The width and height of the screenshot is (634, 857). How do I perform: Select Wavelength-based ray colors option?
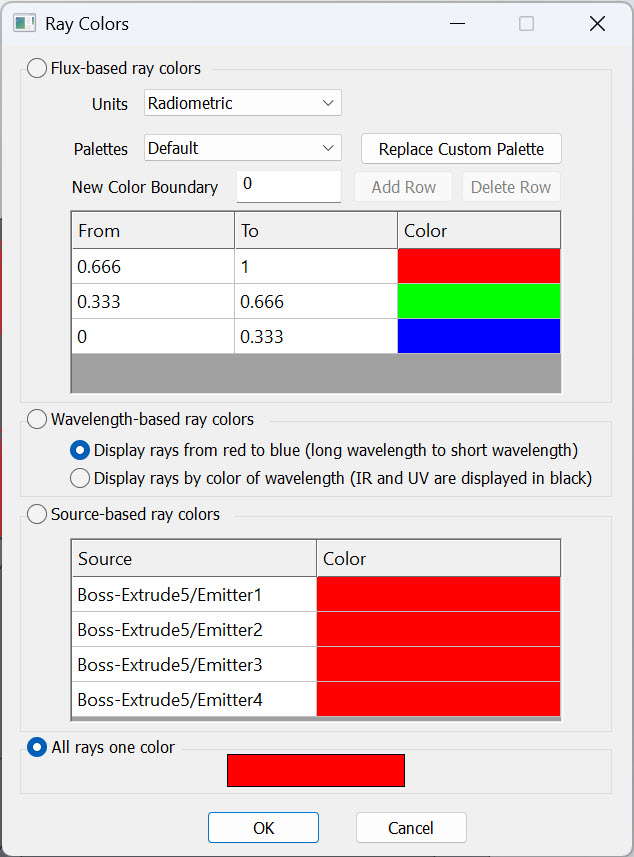37,419
